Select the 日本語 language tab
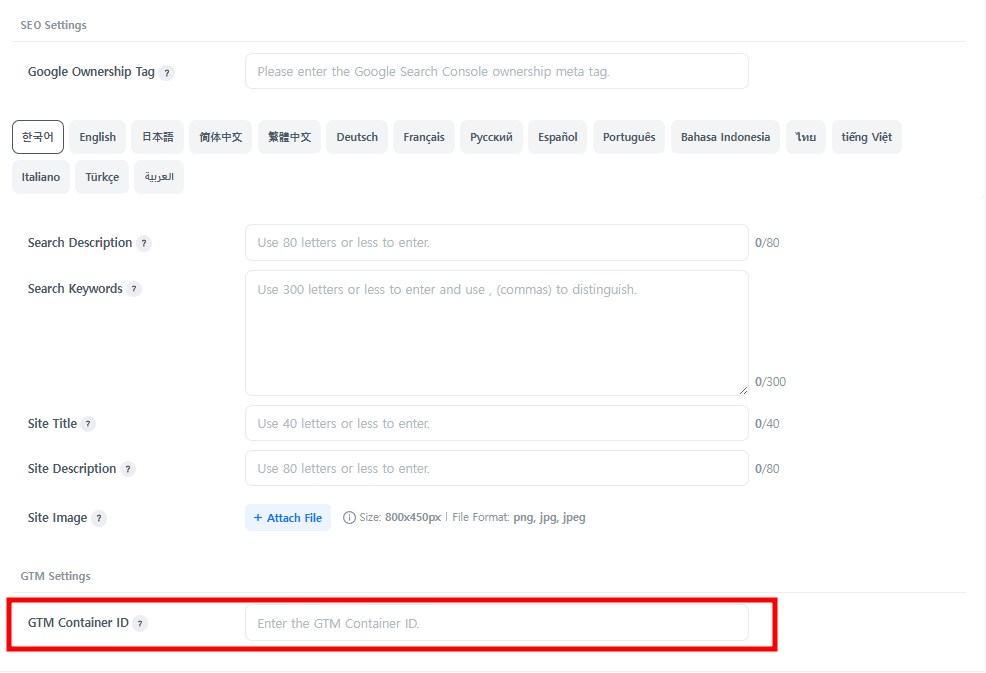 point(157,137)
